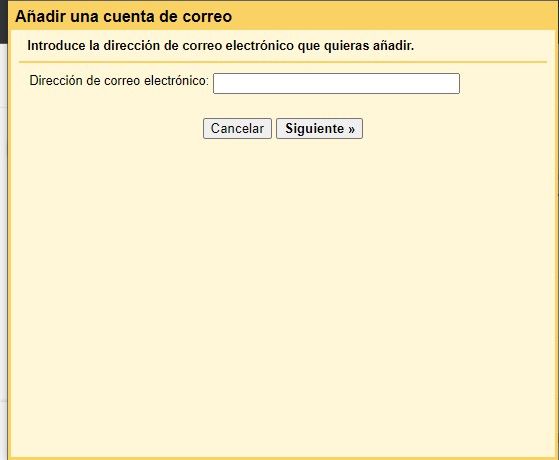Viewport: 559px width, 460px height.
Task: Click the '»' arrow on the Siguiente button
Action: pos(352,129)
